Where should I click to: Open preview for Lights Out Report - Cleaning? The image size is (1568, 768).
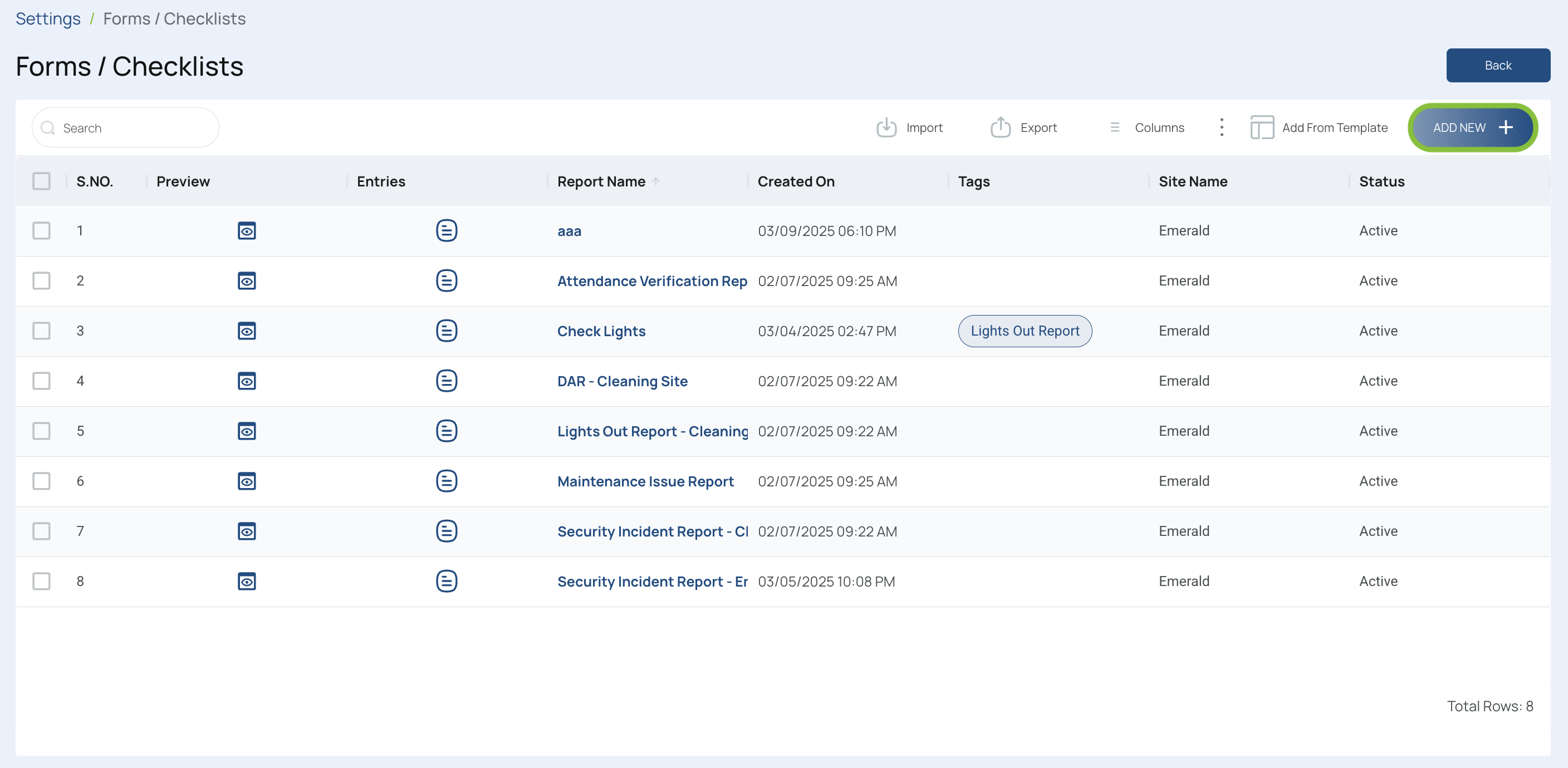point(247,431)
